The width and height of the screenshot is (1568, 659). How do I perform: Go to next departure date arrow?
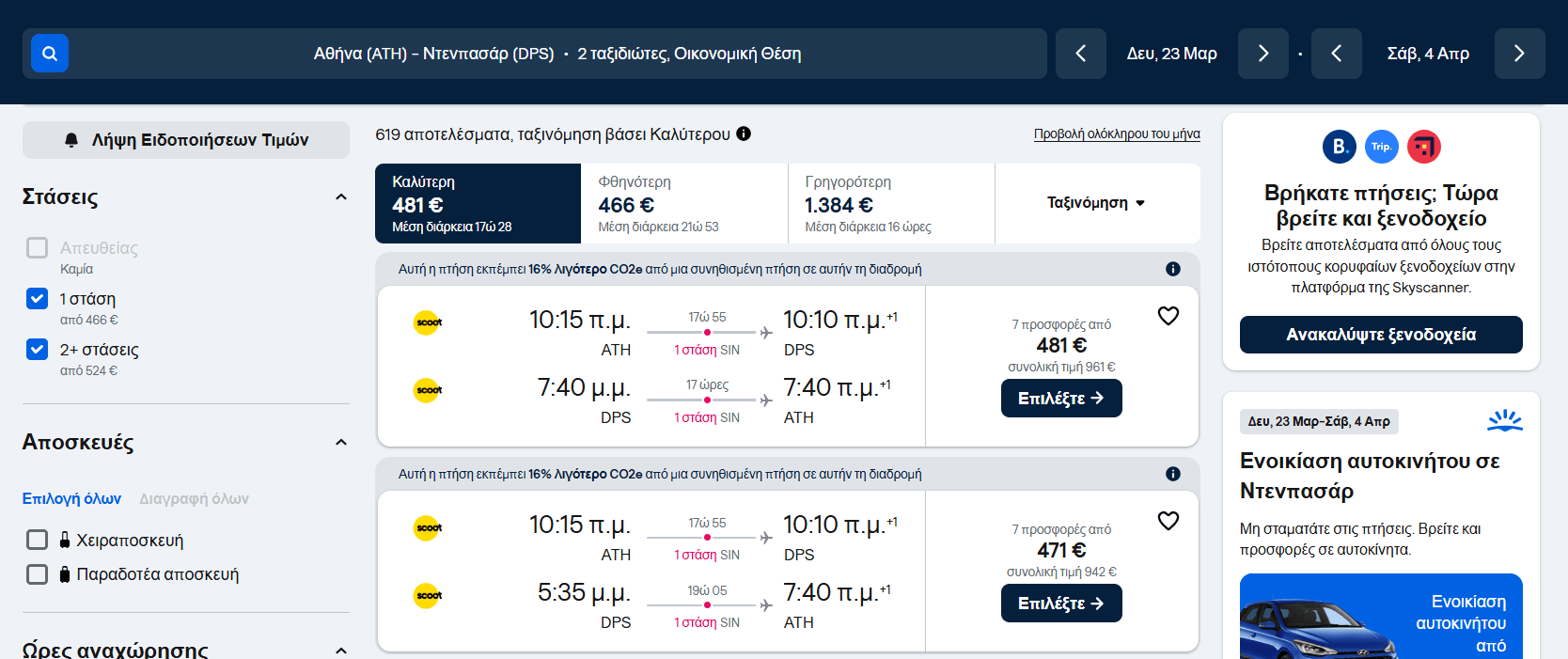pos(1263,54)
